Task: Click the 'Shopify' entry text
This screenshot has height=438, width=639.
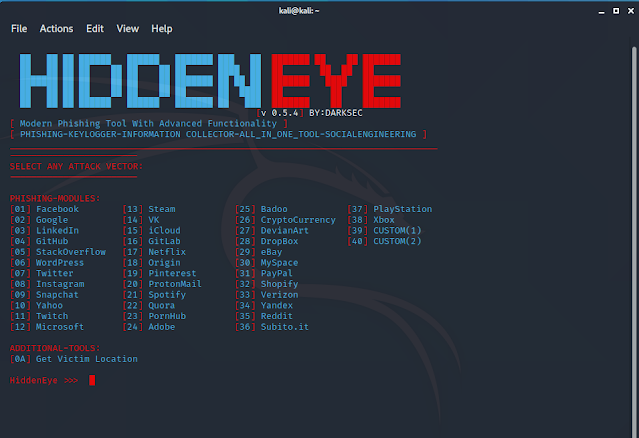Action: point(280,284)
